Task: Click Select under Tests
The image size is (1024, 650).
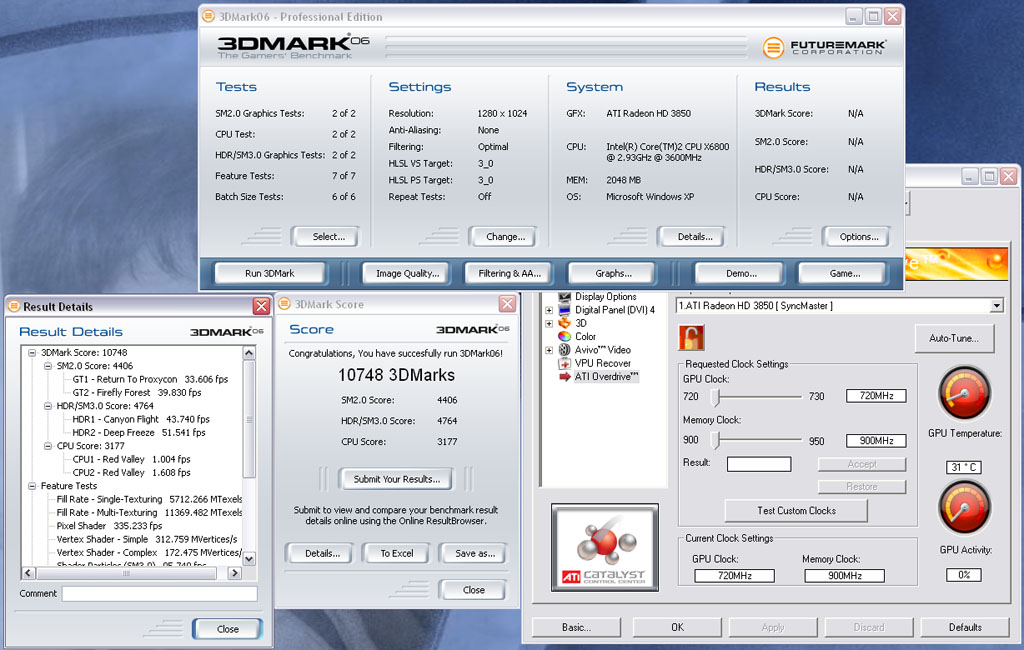Action: pyautogui.click(x=328, y=236)
